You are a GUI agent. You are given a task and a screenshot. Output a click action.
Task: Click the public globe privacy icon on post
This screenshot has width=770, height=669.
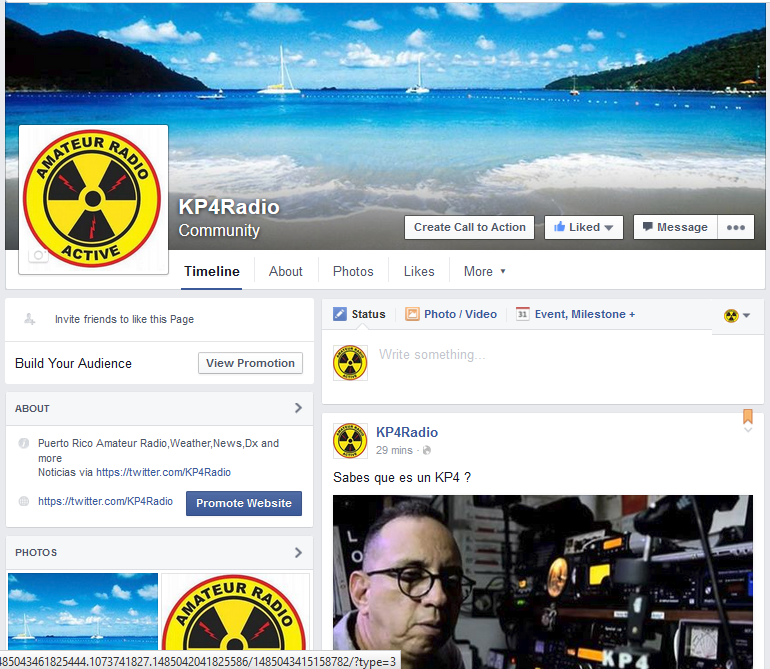point(427,450)
